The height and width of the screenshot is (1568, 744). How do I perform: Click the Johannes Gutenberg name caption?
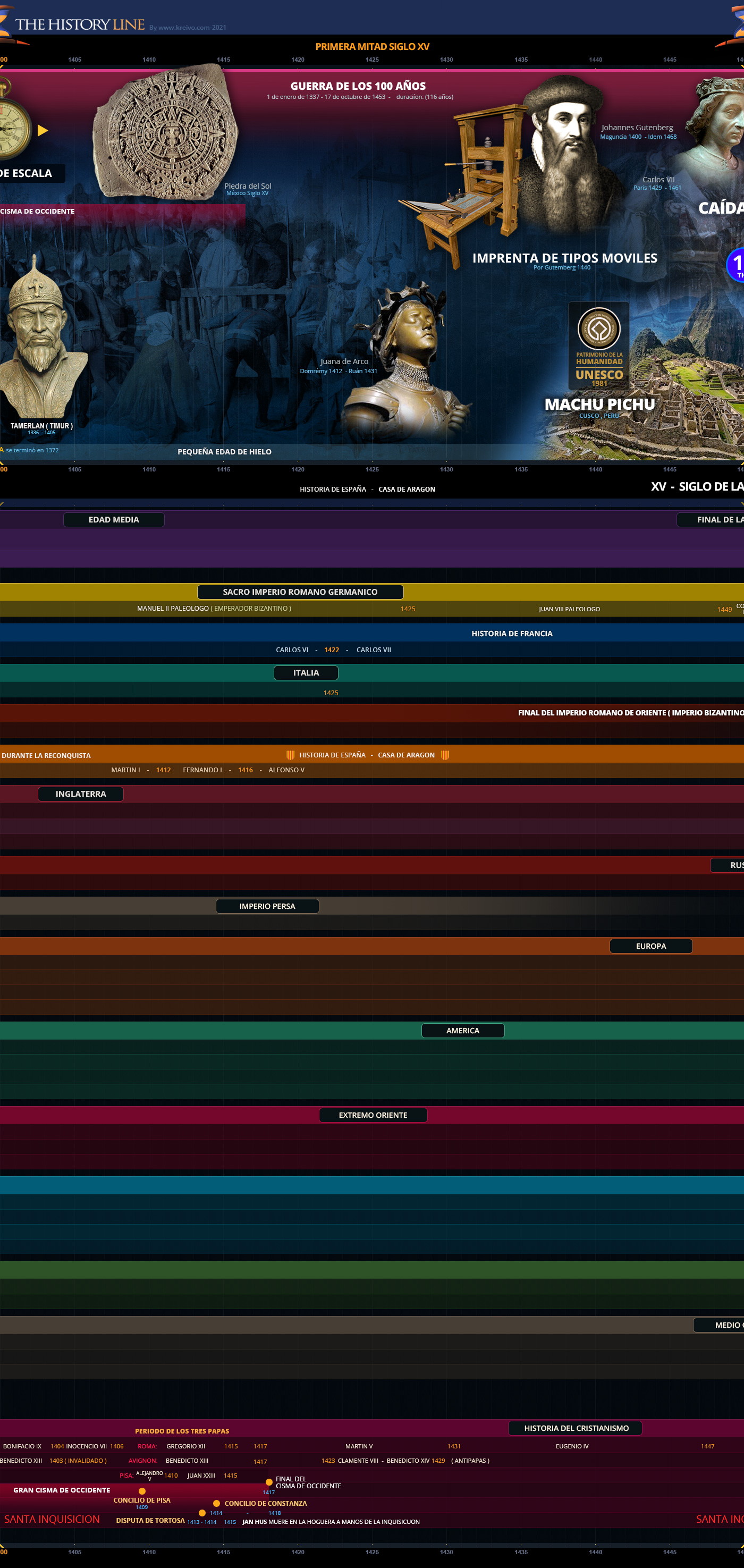638,127
